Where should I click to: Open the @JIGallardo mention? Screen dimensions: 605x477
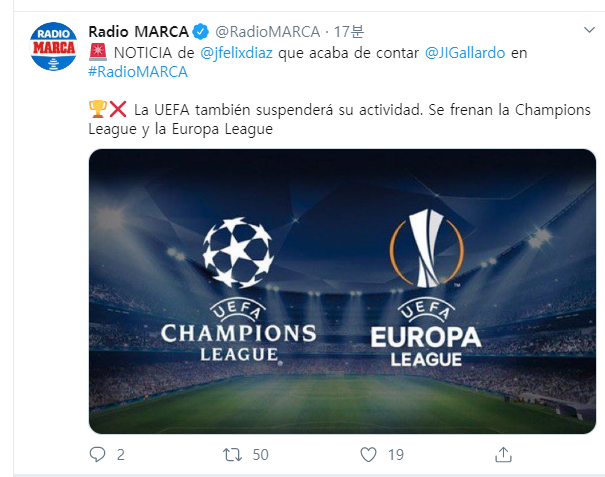[x=465, y=51]
